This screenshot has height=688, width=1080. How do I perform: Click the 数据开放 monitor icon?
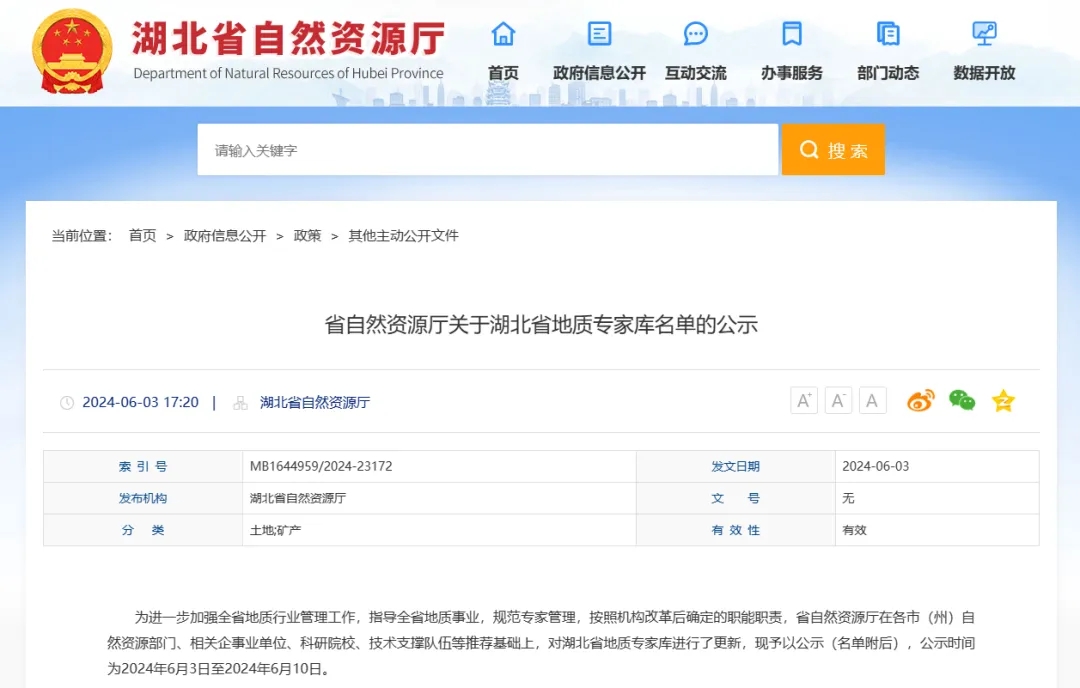coord(984,34)
